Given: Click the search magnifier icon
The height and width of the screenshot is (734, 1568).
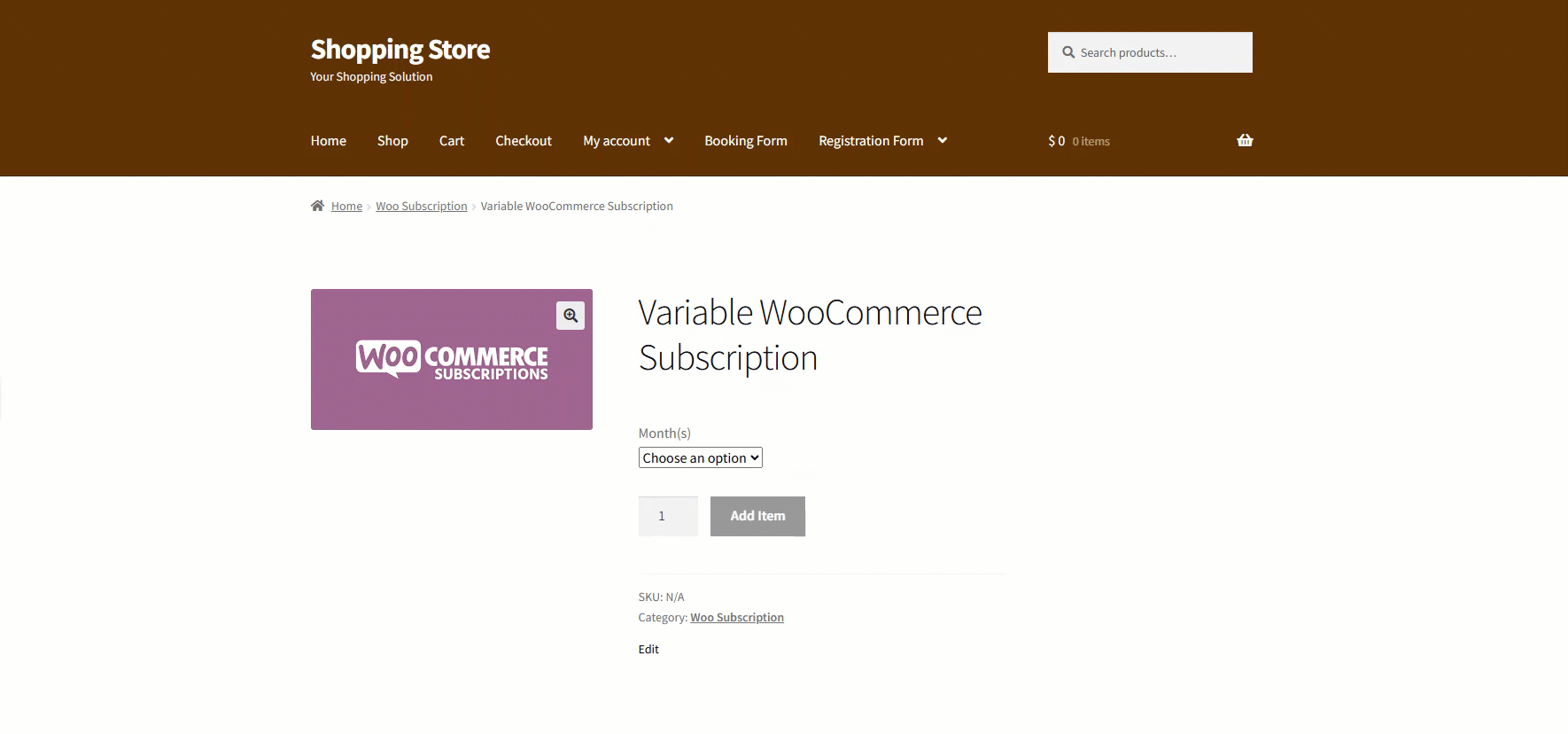Looking at the screenshot, I should tap(1068, 52).
